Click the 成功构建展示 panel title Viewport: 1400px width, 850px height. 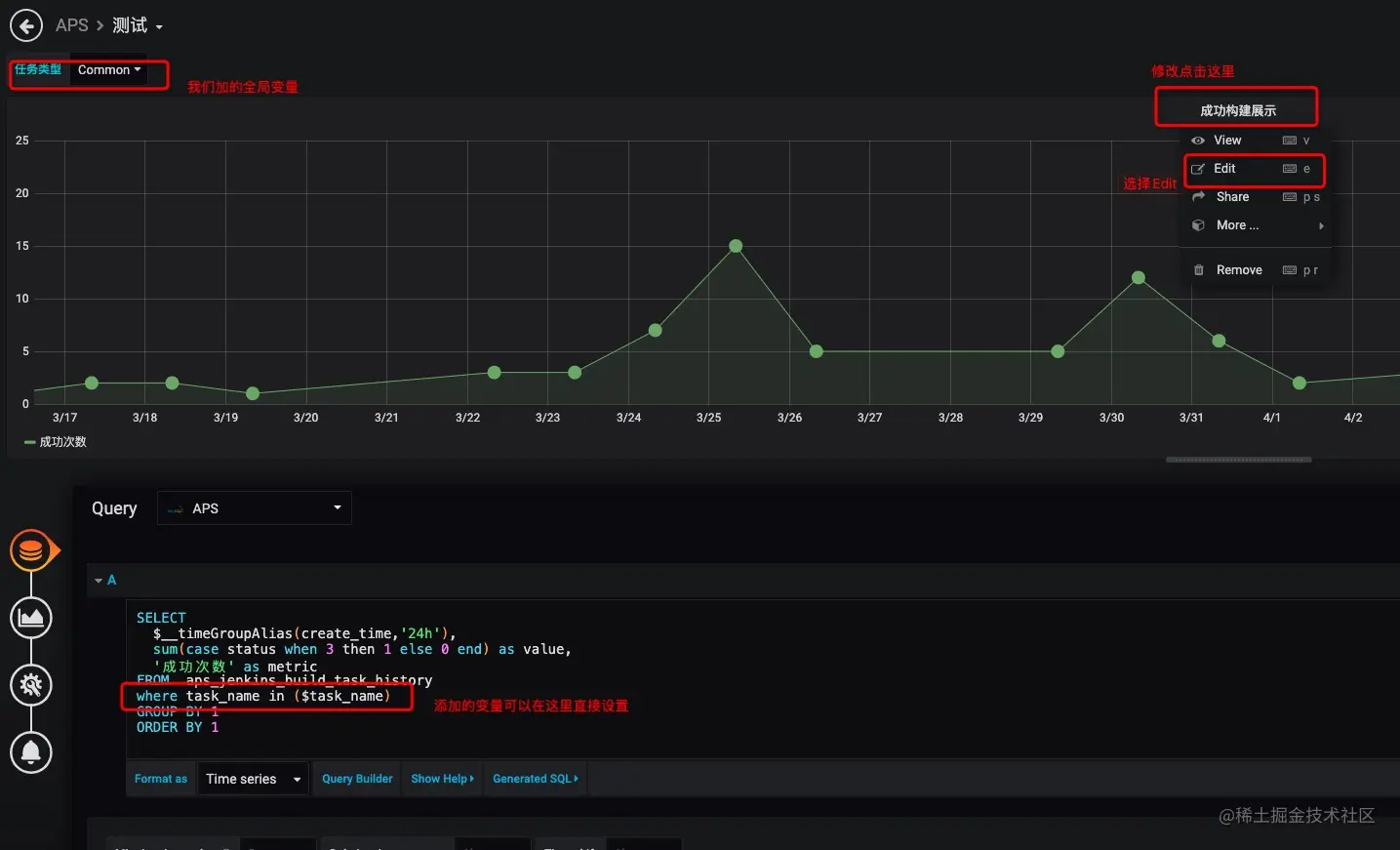[1237, 110]
